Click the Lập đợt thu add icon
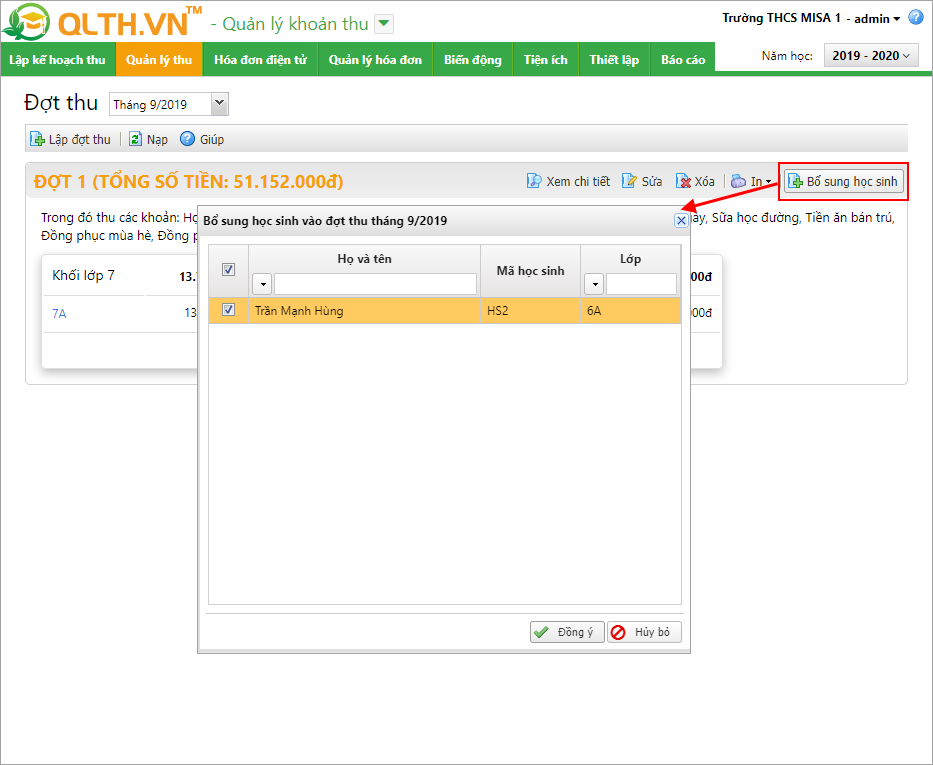This screenshot has height=765, width=933. (x=37, y=139)
